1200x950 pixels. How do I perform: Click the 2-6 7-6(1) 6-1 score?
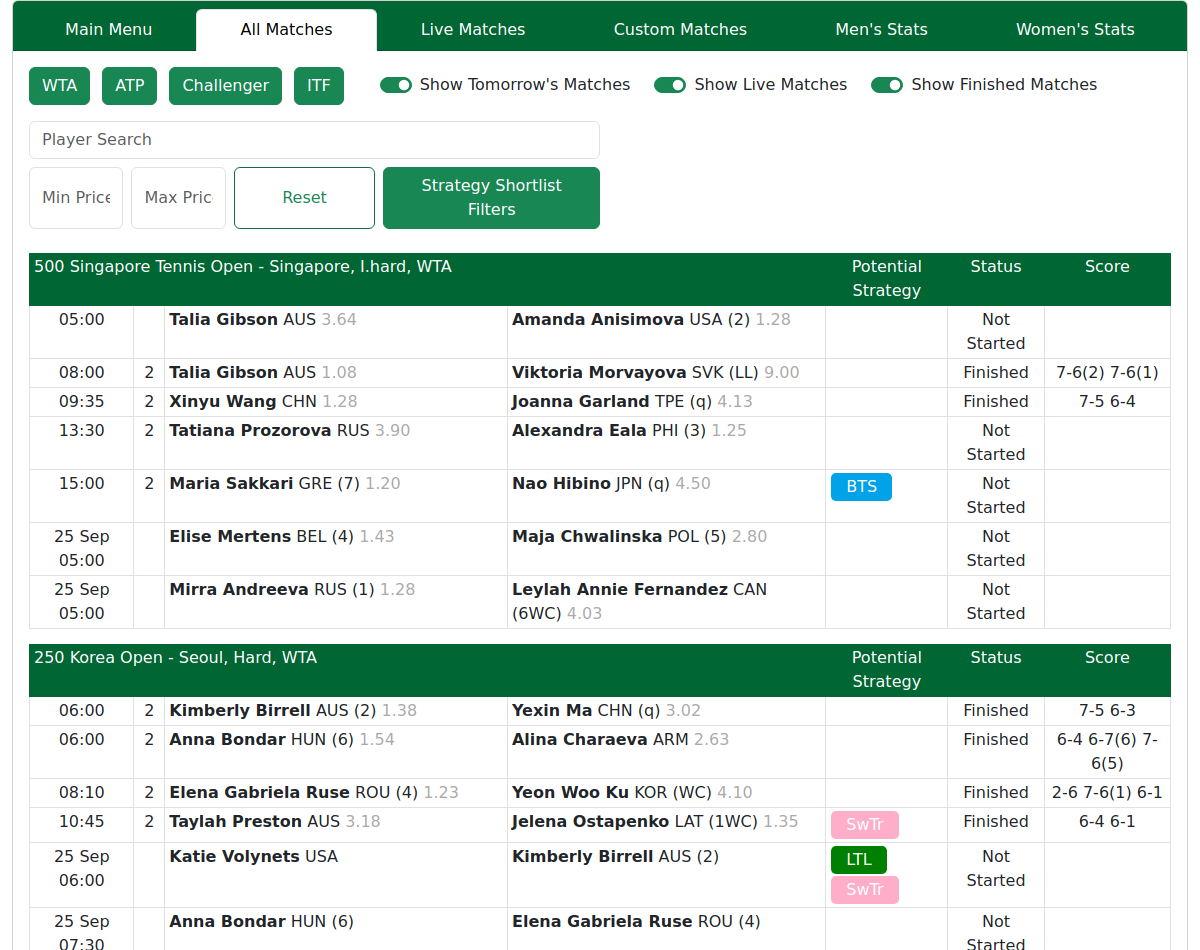1107,793
